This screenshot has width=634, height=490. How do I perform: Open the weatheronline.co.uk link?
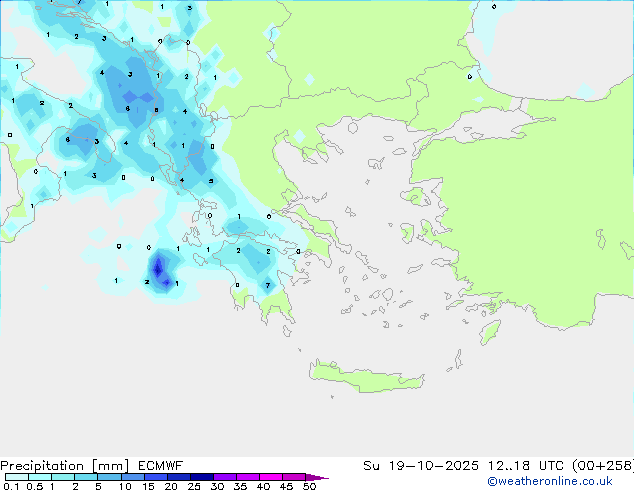(550, 482)
